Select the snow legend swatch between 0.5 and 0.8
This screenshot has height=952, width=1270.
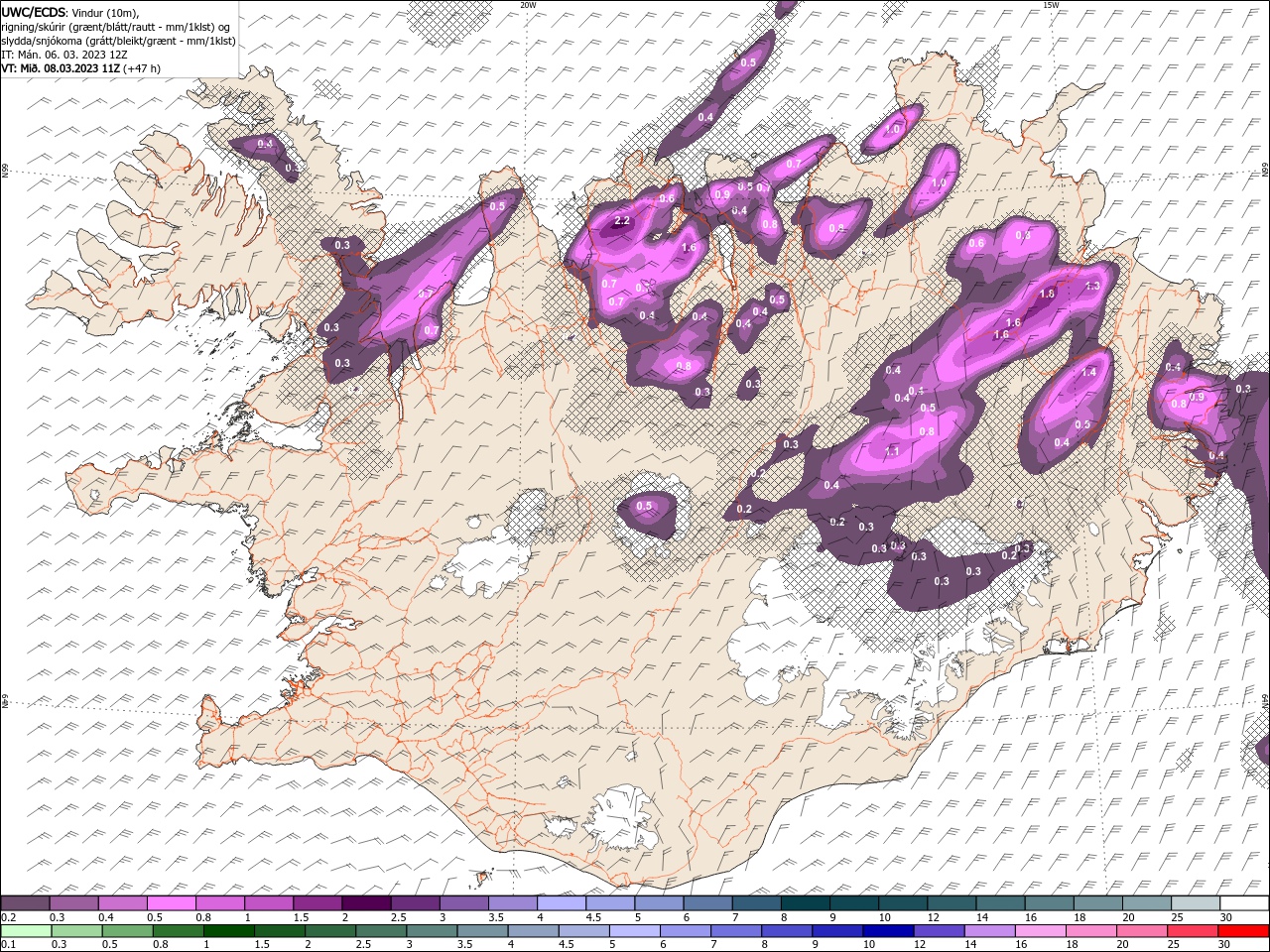point(171,903)
